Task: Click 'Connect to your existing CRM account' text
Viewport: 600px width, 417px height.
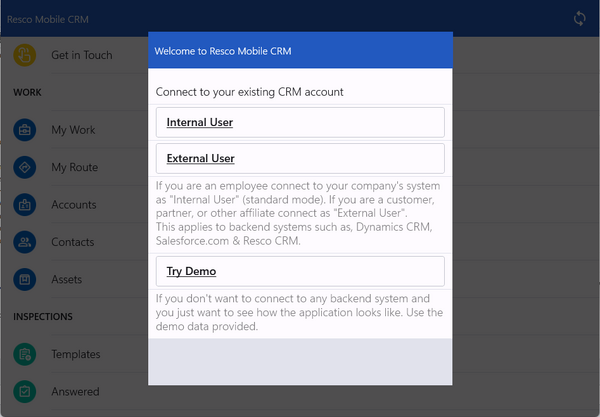Action: coord(249,92)
